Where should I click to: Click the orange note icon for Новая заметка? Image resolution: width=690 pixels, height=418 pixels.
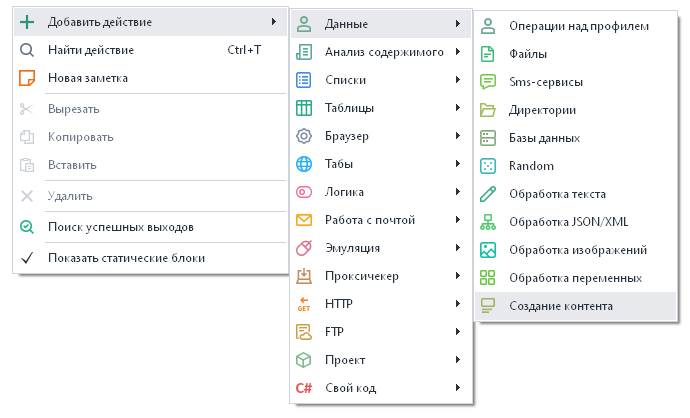click(27, 77)
